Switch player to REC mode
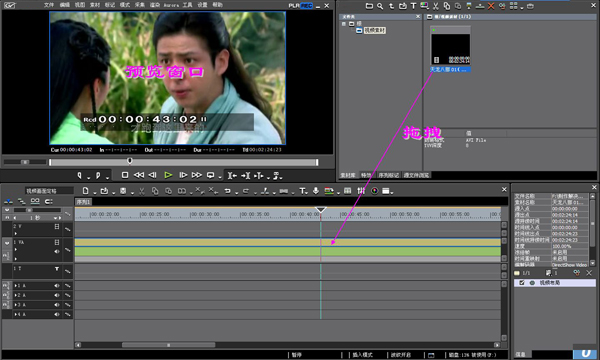Image resolution: width=600 pixels, height=360 pixels. point(307,6)
